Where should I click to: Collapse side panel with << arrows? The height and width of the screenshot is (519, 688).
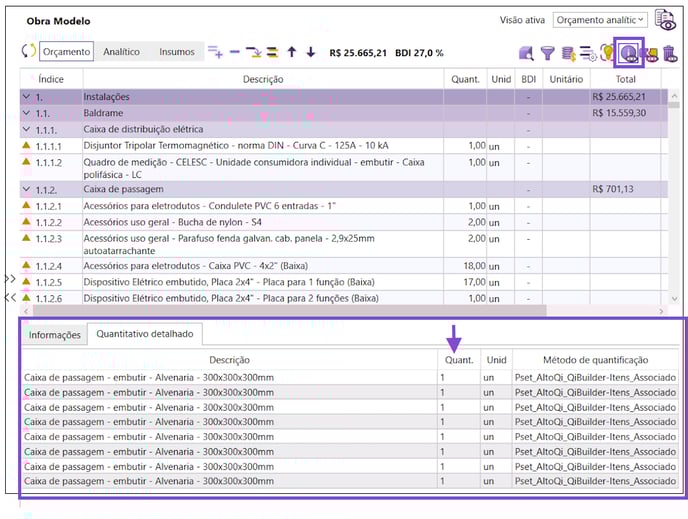[x=10, y=297]
